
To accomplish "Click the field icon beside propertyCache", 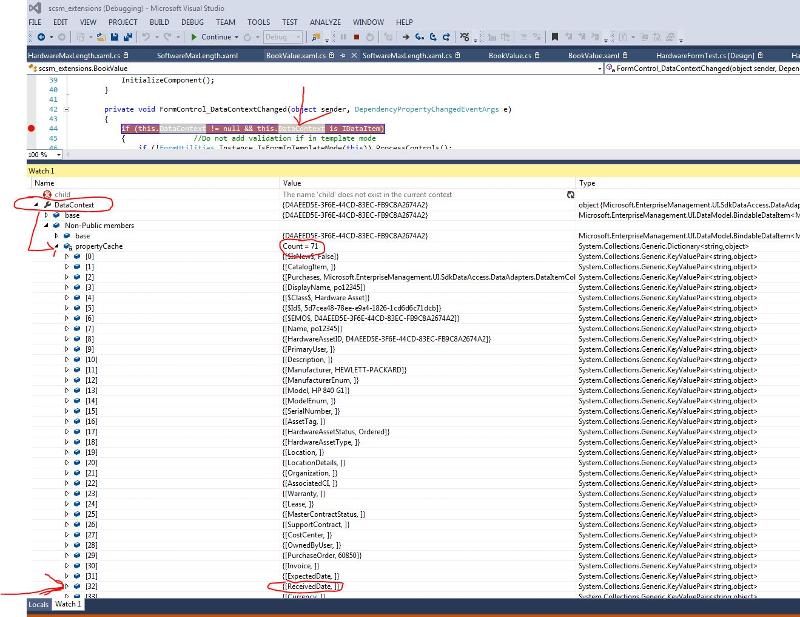I will tap(67, 246).
